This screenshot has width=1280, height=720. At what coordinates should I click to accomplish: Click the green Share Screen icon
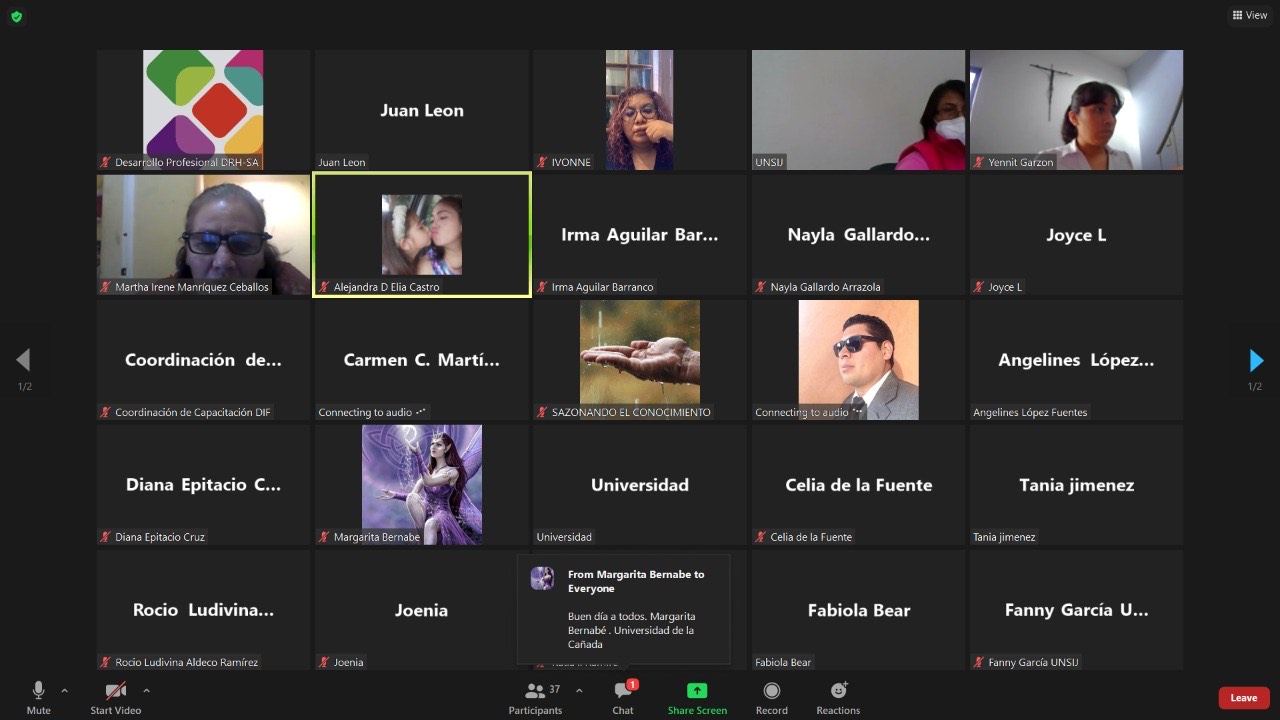pos(697,691)
